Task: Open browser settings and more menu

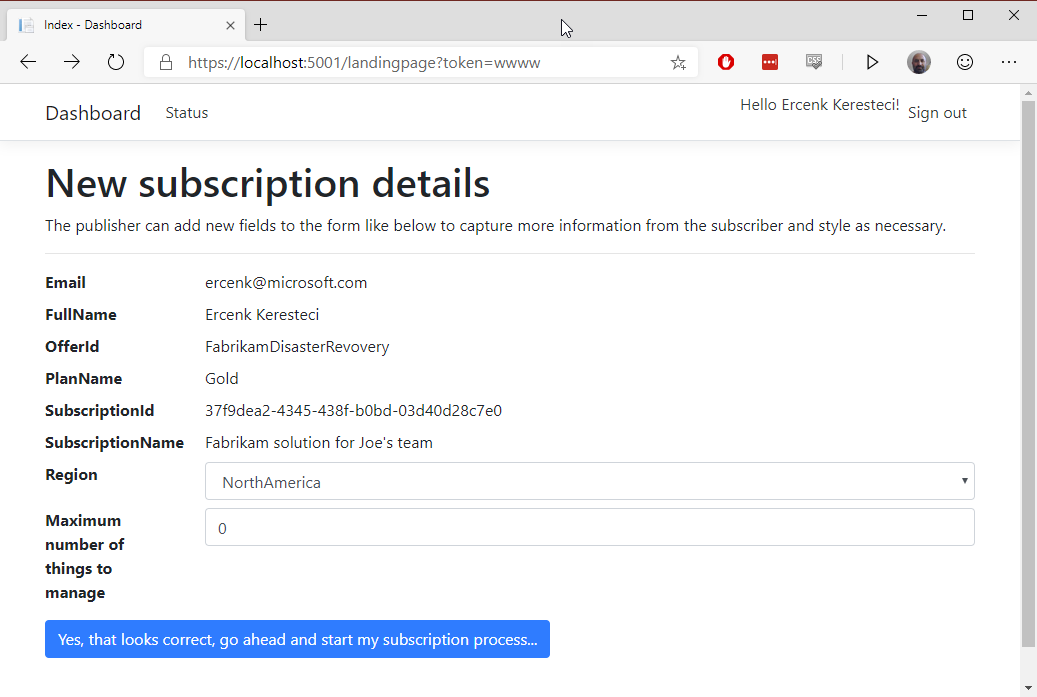Action: coord(1009,62)
